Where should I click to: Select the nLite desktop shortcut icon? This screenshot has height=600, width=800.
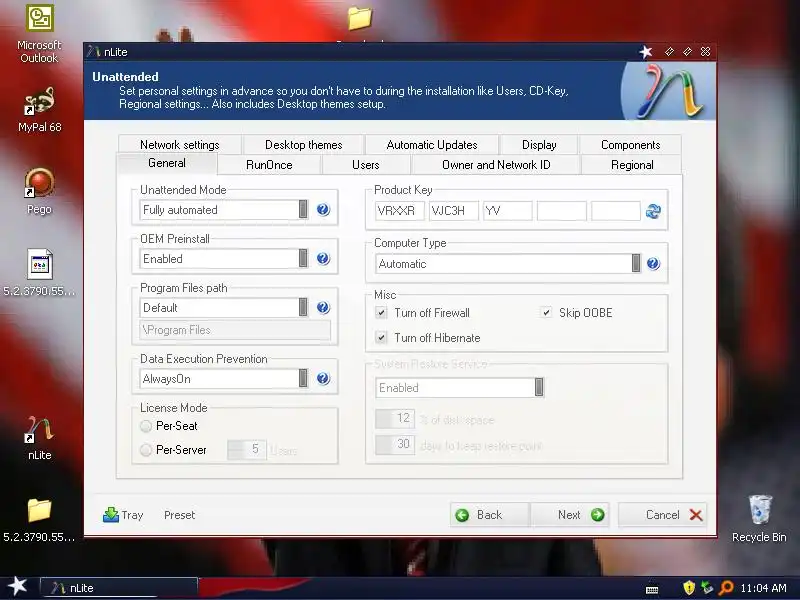[x=39, y=438]
